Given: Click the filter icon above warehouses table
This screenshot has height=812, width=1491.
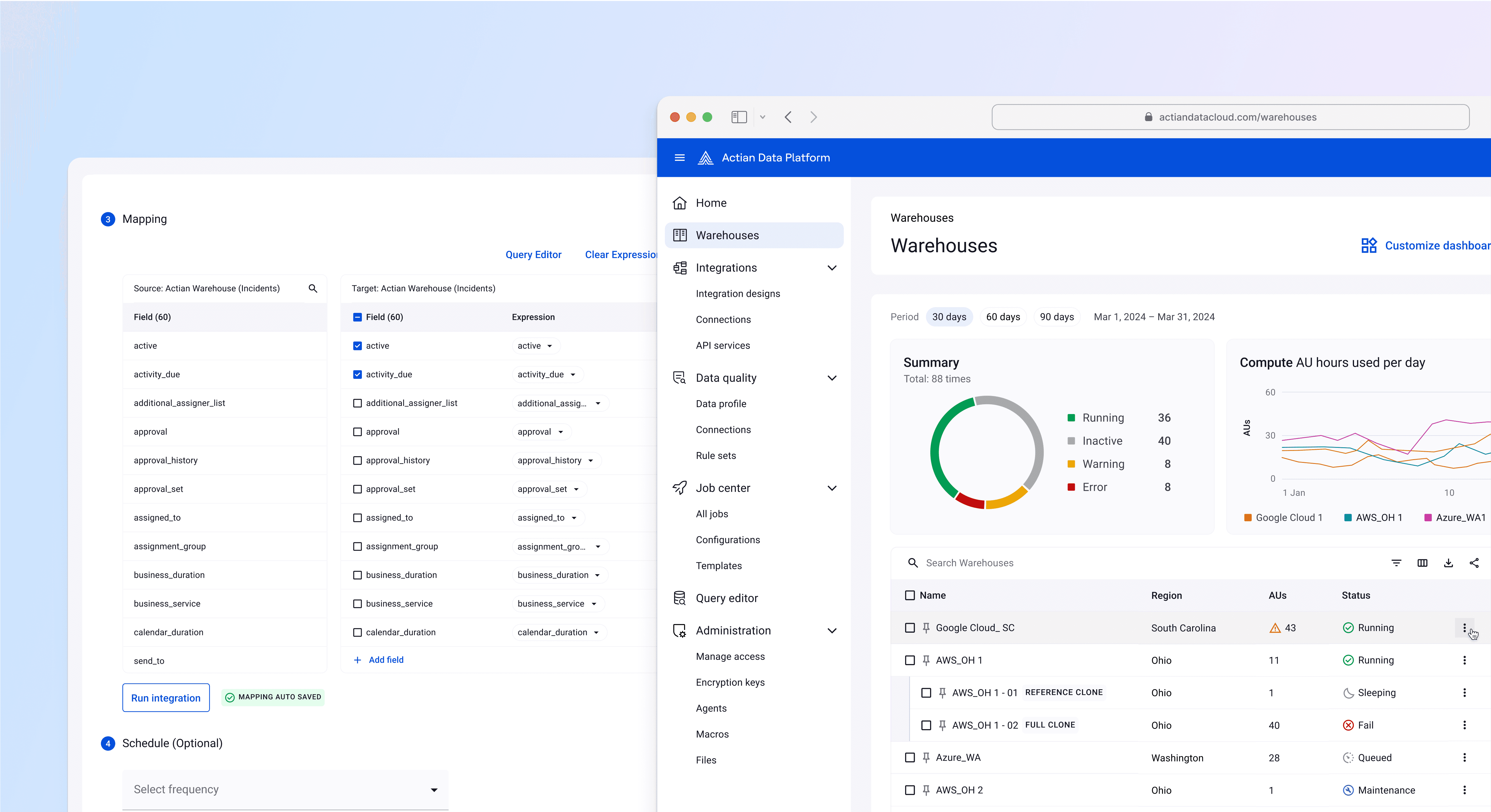Looking at the screenshot, I should (x=1396, y=563).
